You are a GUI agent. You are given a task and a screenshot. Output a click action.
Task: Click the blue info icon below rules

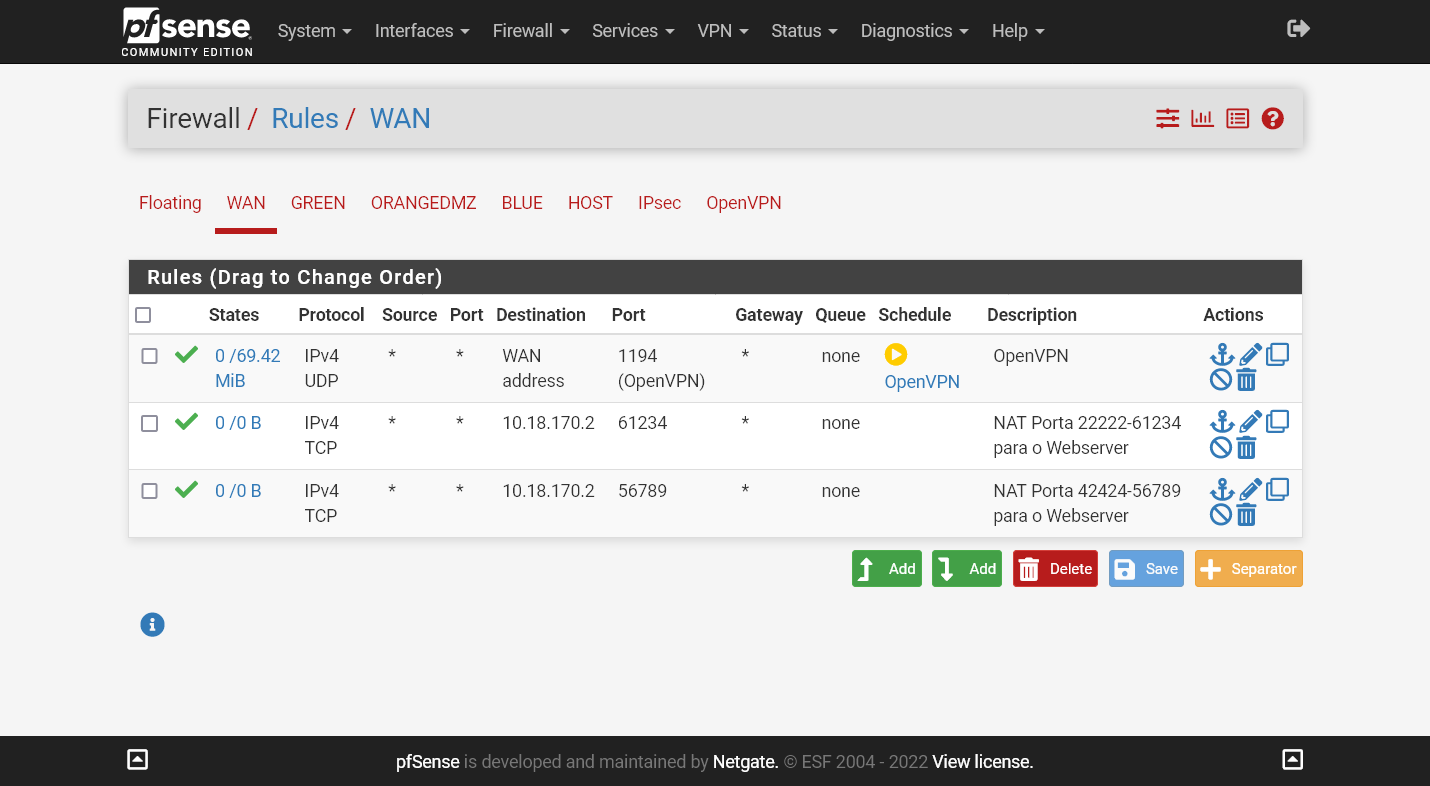tap(152, 625)
